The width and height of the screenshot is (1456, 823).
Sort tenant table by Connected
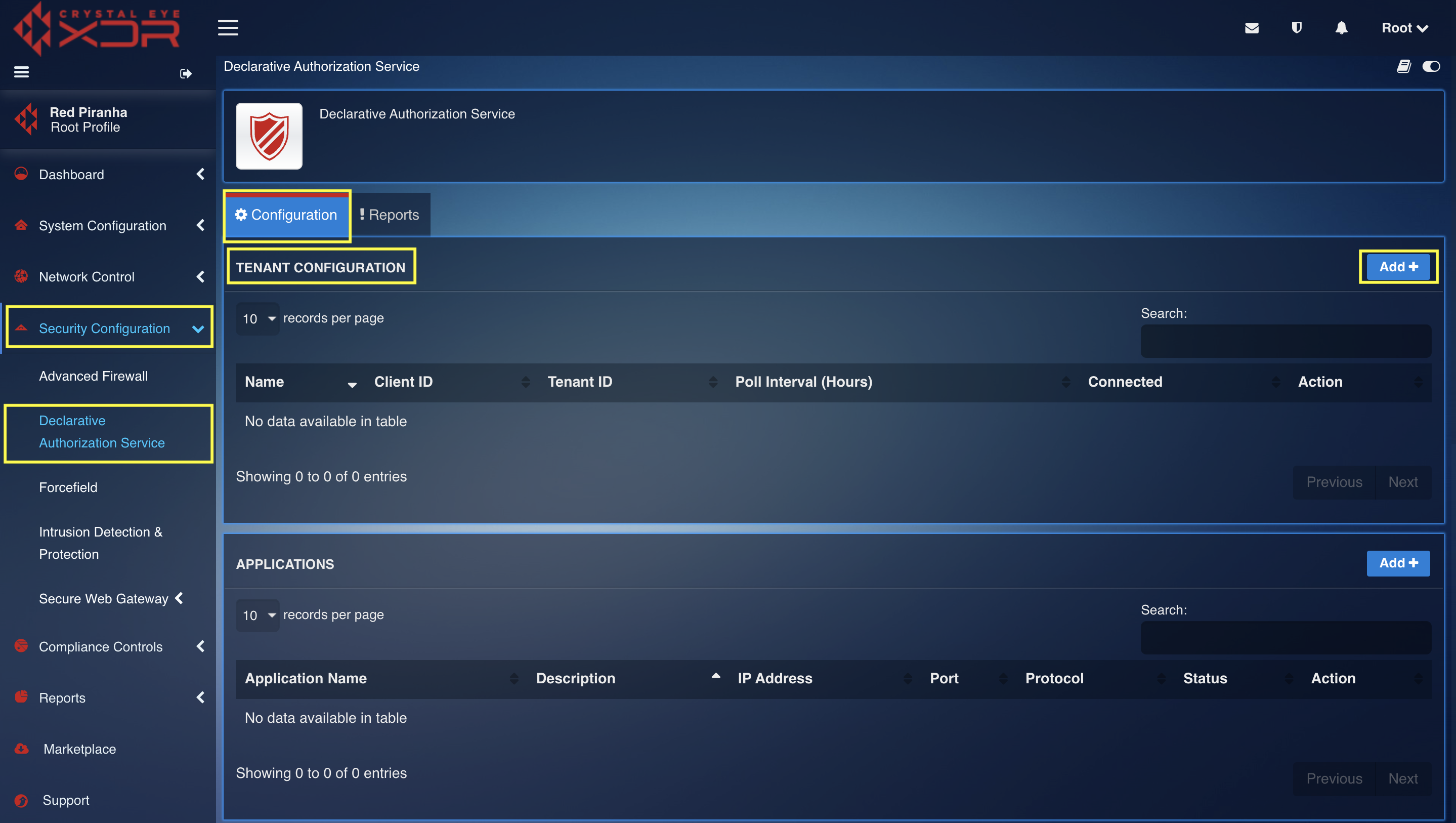coord(1183,382)
